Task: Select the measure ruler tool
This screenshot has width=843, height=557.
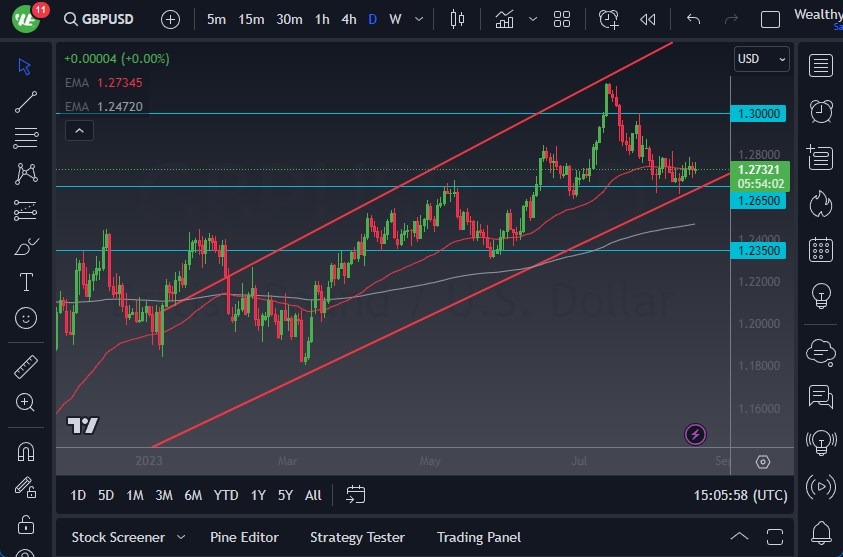Action: click(26, 367)
